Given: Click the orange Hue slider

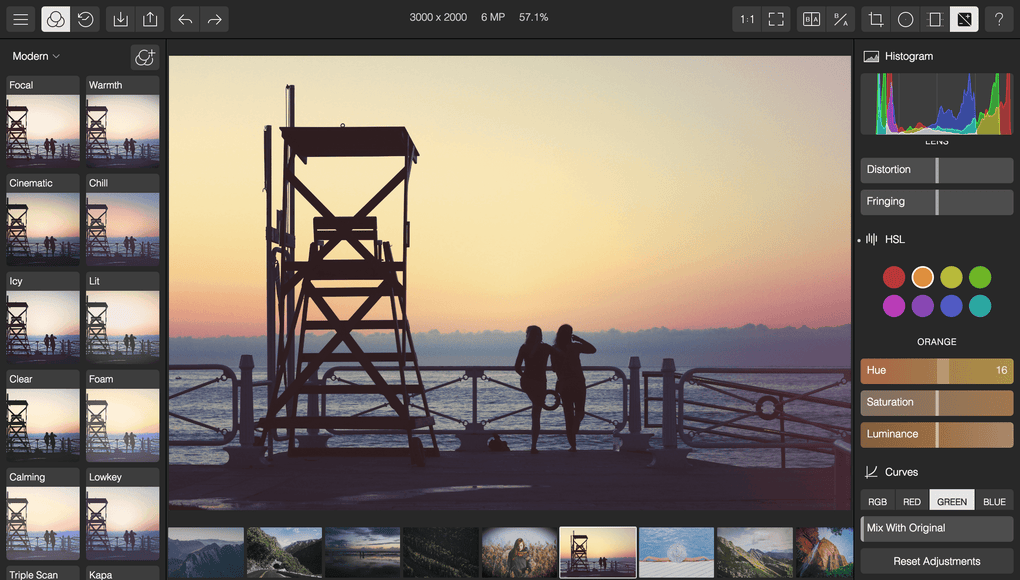Looking at the screenshot, I should click(x=937, y=371).
